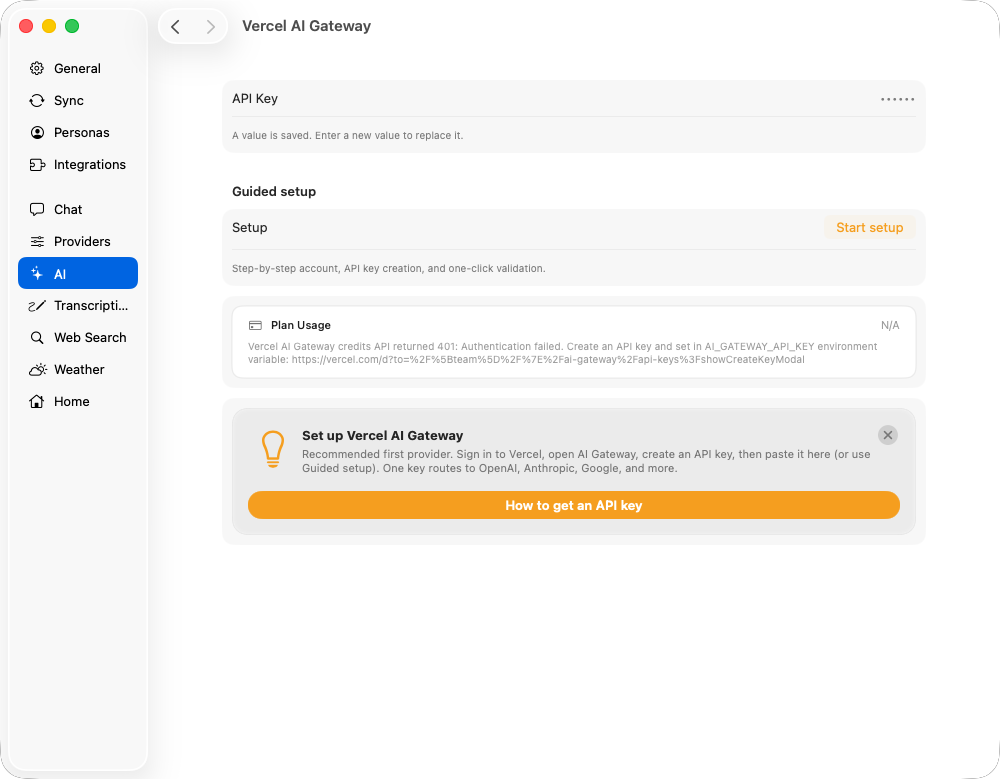Click the AI sparkle icon
1000x779 pixels.
tap(37, 274)
